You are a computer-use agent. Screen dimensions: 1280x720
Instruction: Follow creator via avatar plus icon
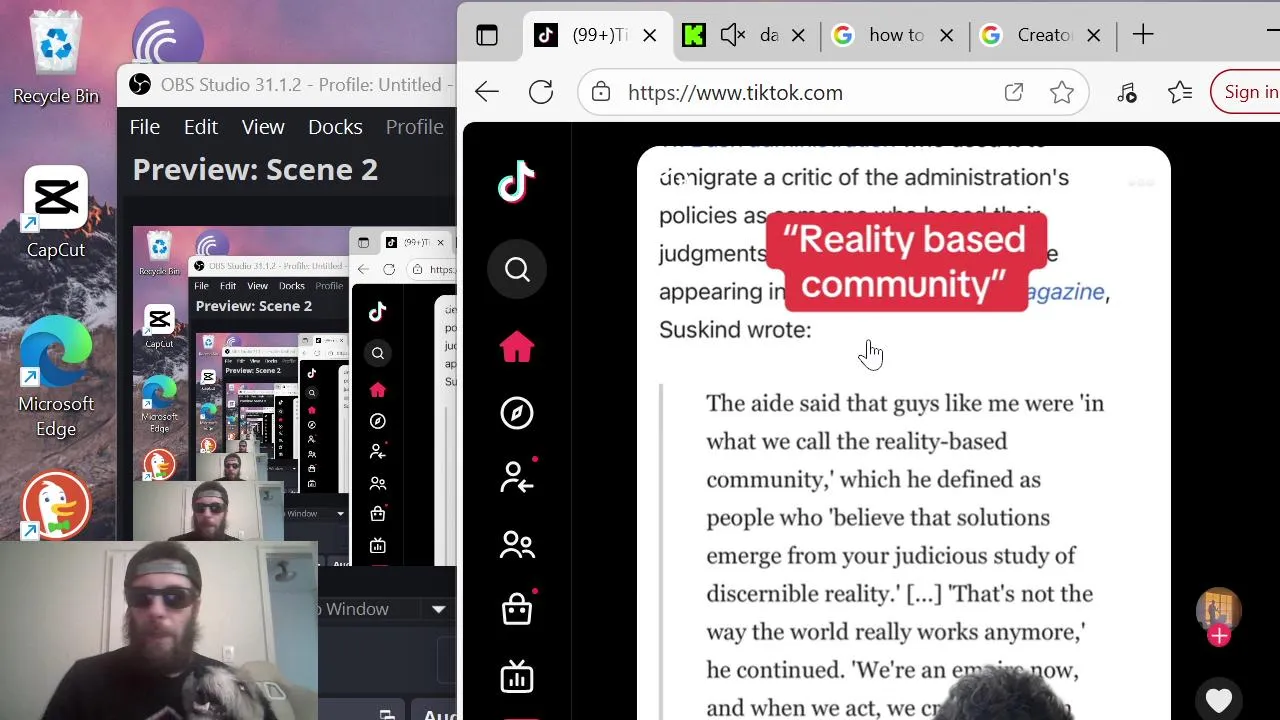click(x=1218, y=636)
